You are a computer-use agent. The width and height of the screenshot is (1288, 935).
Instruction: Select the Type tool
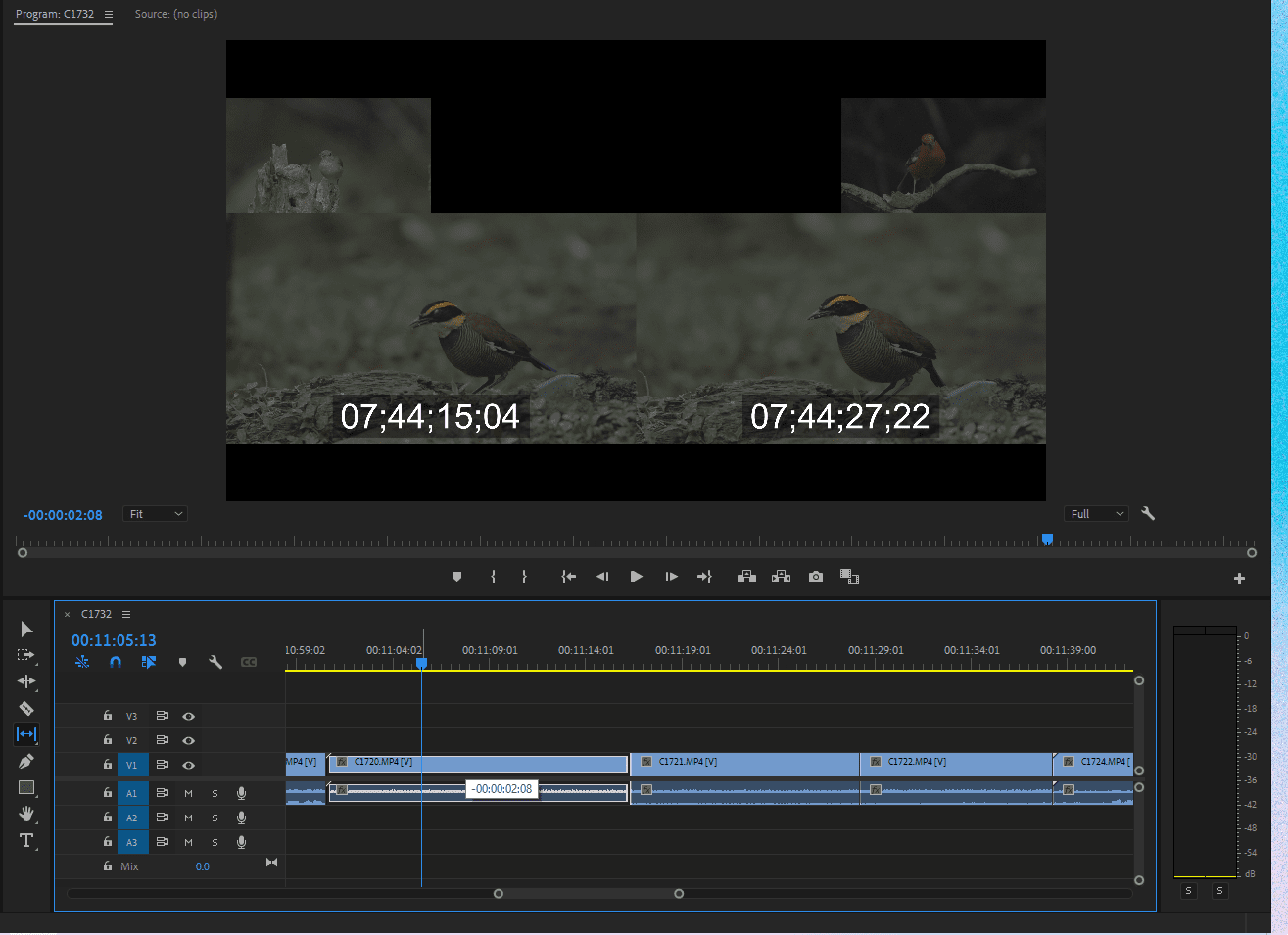(x=26, y=840)
